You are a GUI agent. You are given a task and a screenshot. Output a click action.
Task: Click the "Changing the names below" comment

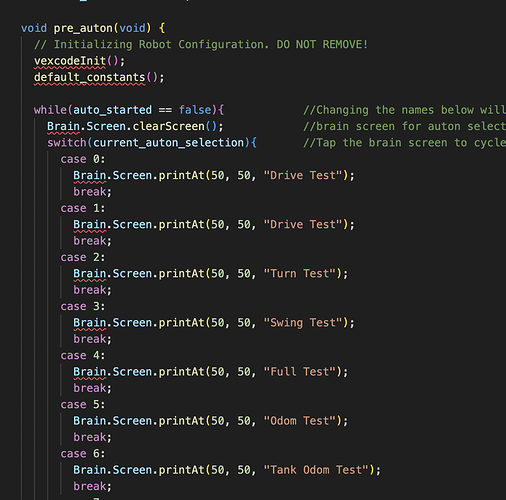point(404,110)
